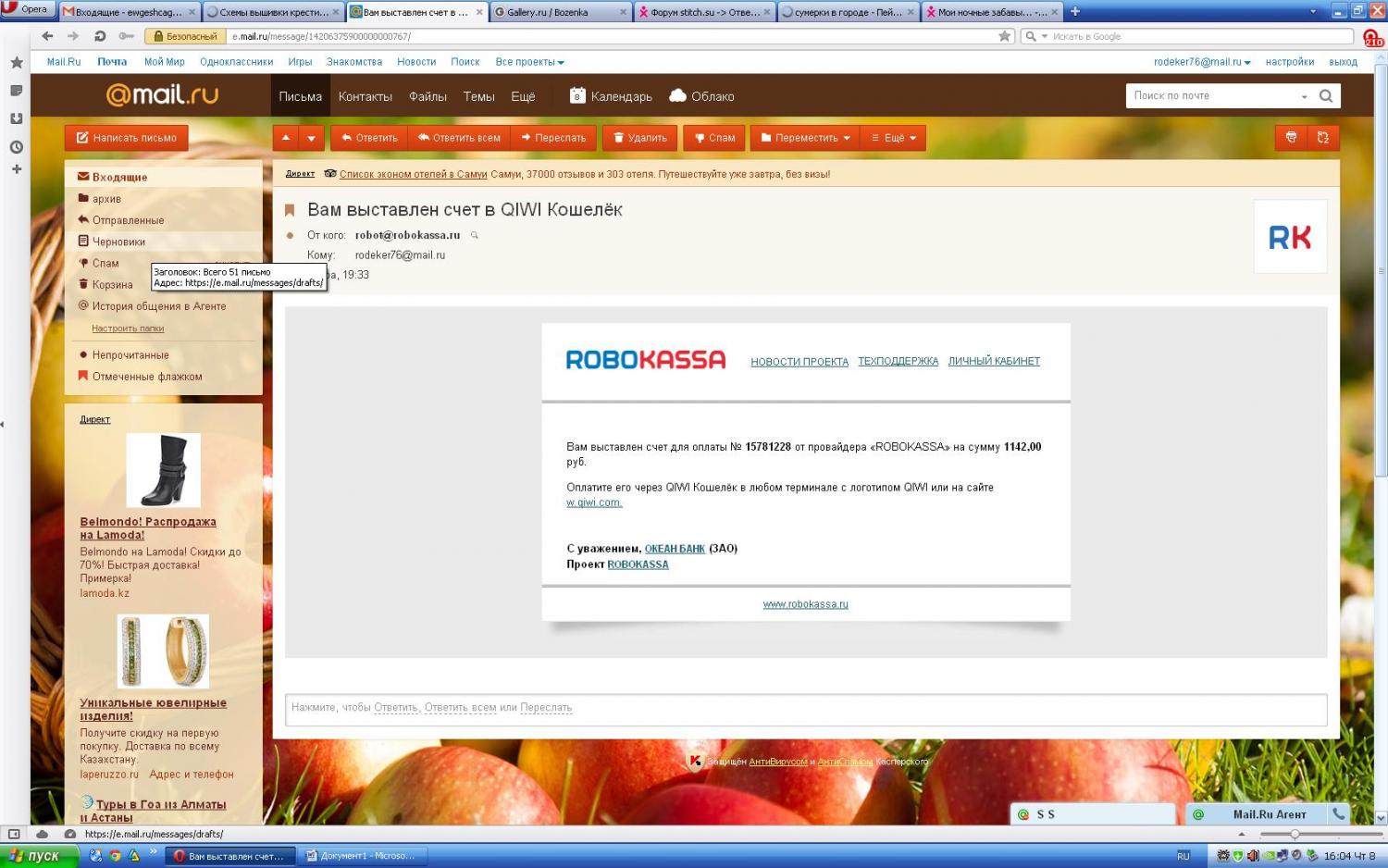Open the w.qiwi.com link
Viewport: 1388px width, 868px height.
click(594, 502)
